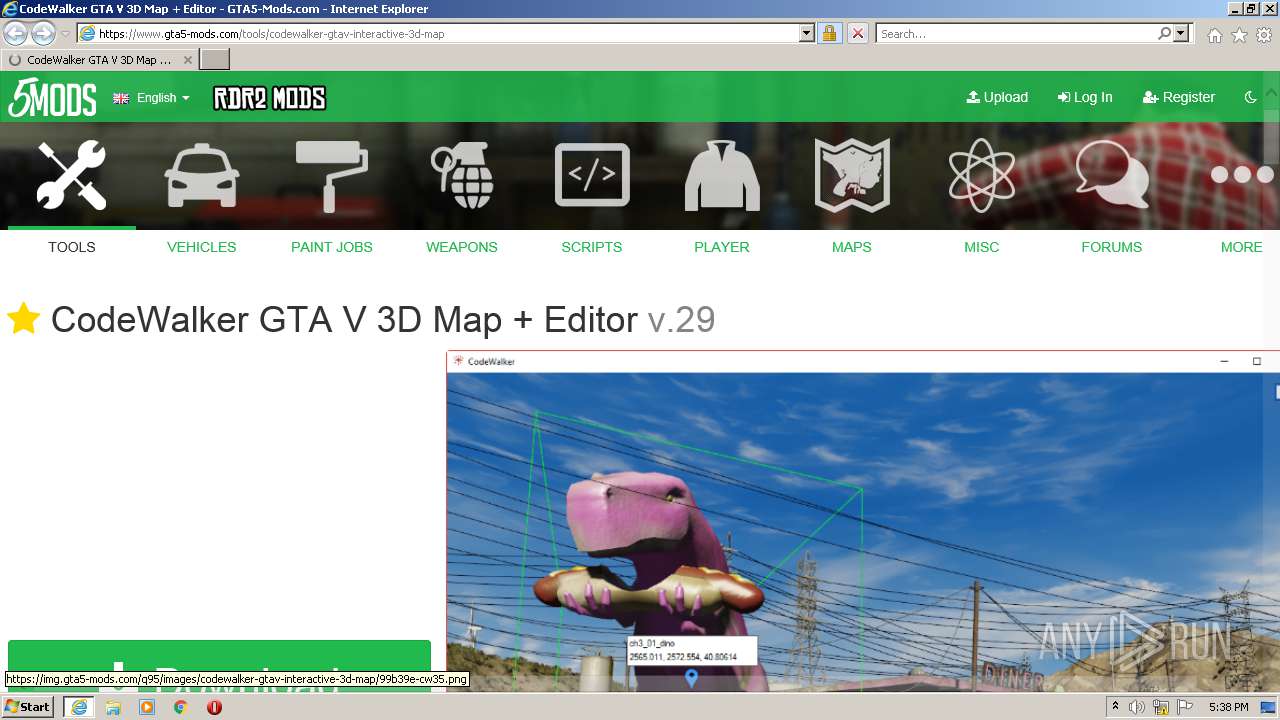1280x720 pixels.
Task: Open the Misc atom icon
Action: click(x=982, y=175)
